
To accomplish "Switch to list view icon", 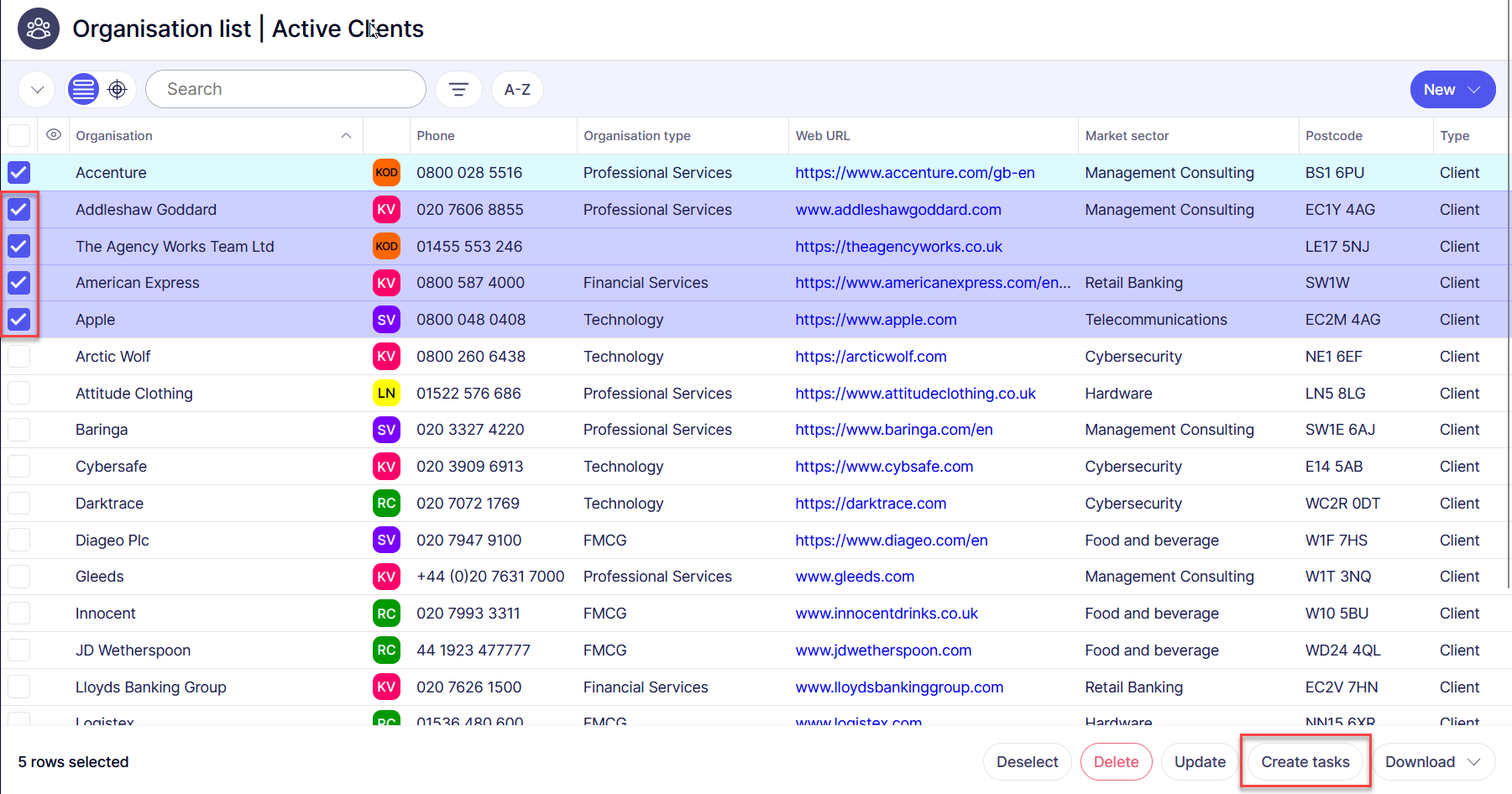I will (x=83, y=89).
